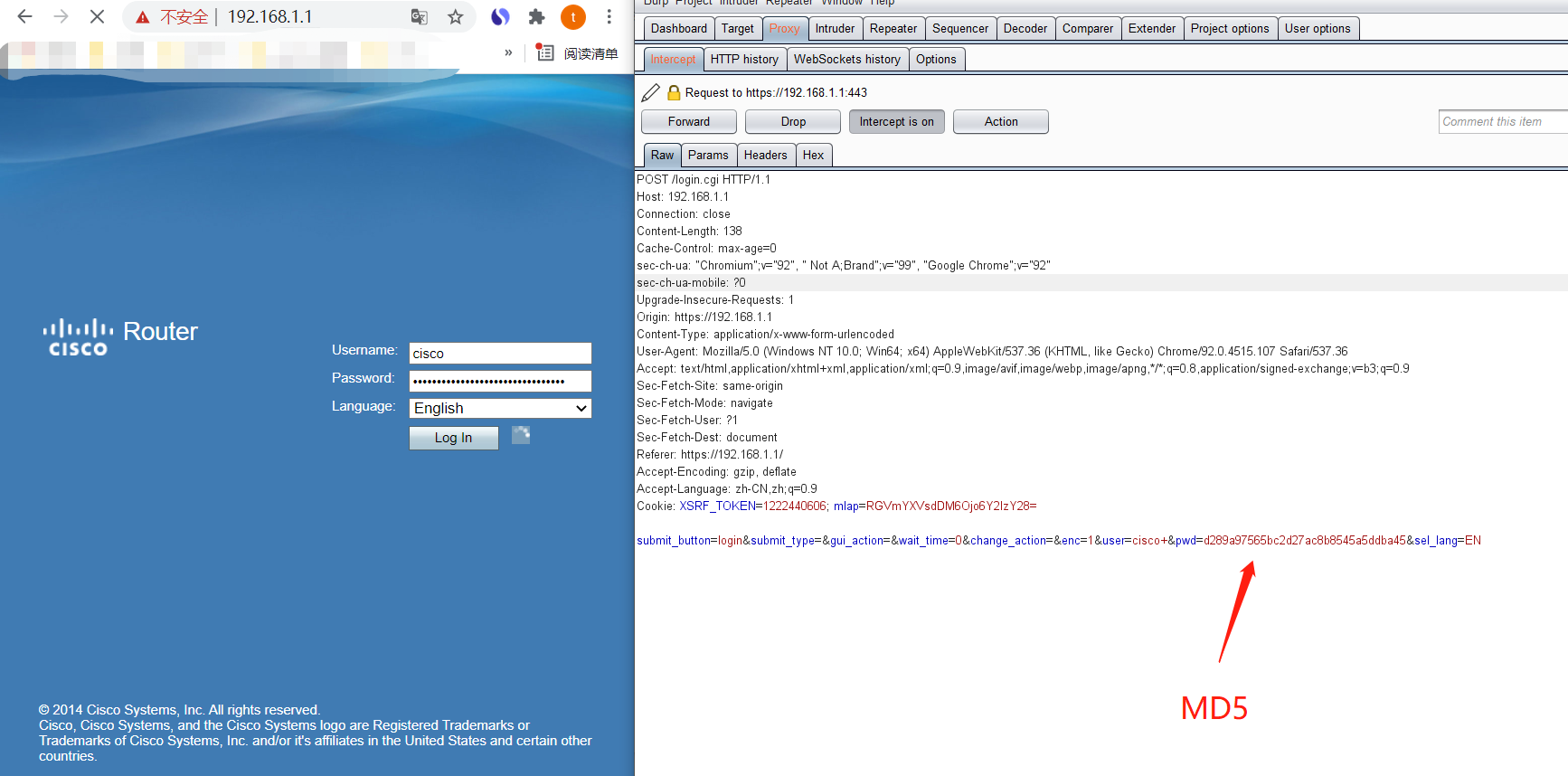Open the Extender tab
Image resolution: width=1568 pixels, height=776 pixels.
pos(1152,28)
